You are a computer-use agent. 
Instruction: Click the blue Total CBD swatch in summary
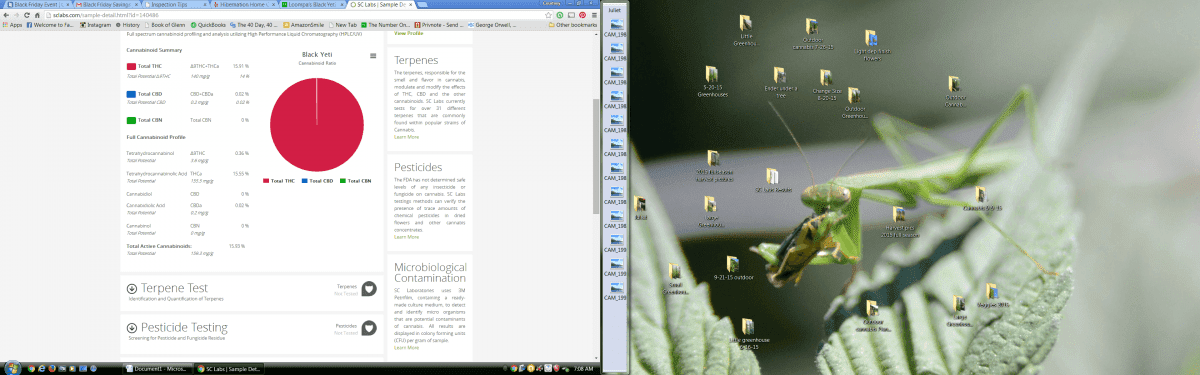(x=131, y=93)
